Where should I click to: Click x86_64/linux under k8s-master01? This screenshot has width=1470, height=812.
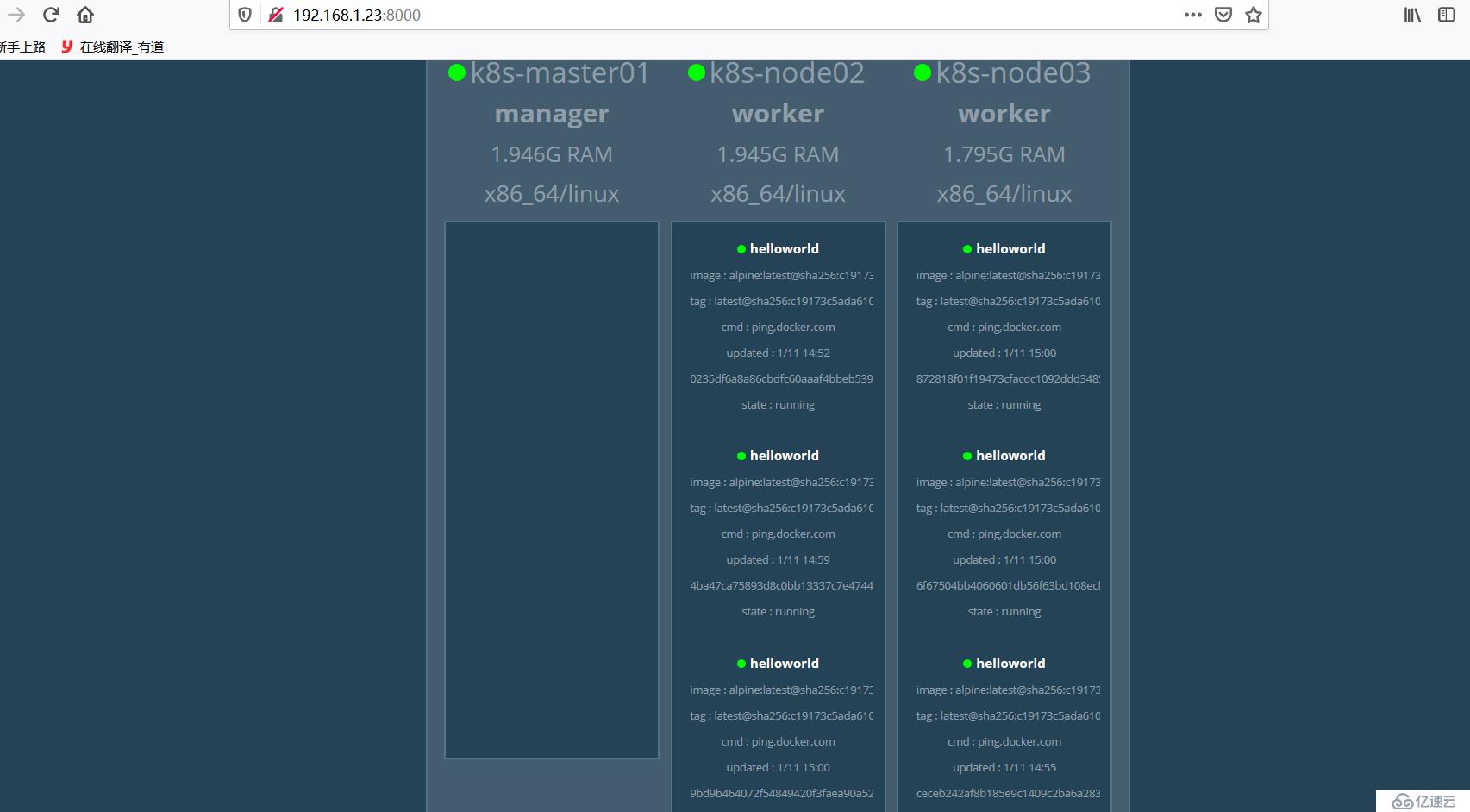pos(552,194)
